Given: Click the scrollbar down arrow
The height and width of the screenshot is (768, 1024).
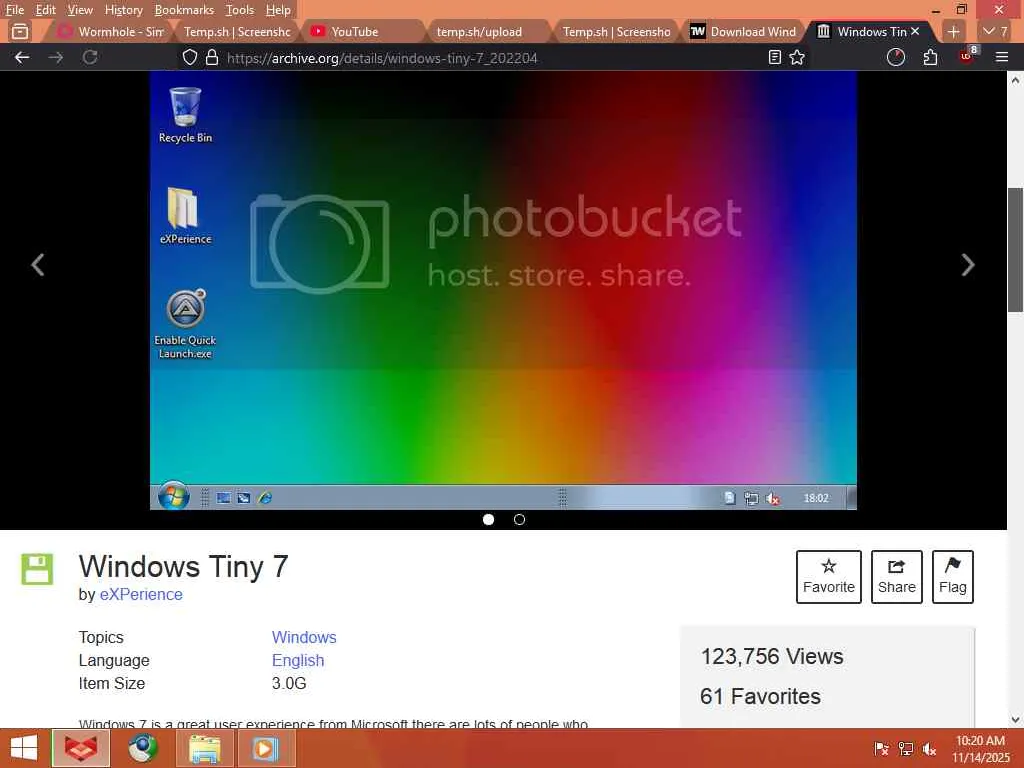Looking at the screenshot, I should pos(1015,720).
